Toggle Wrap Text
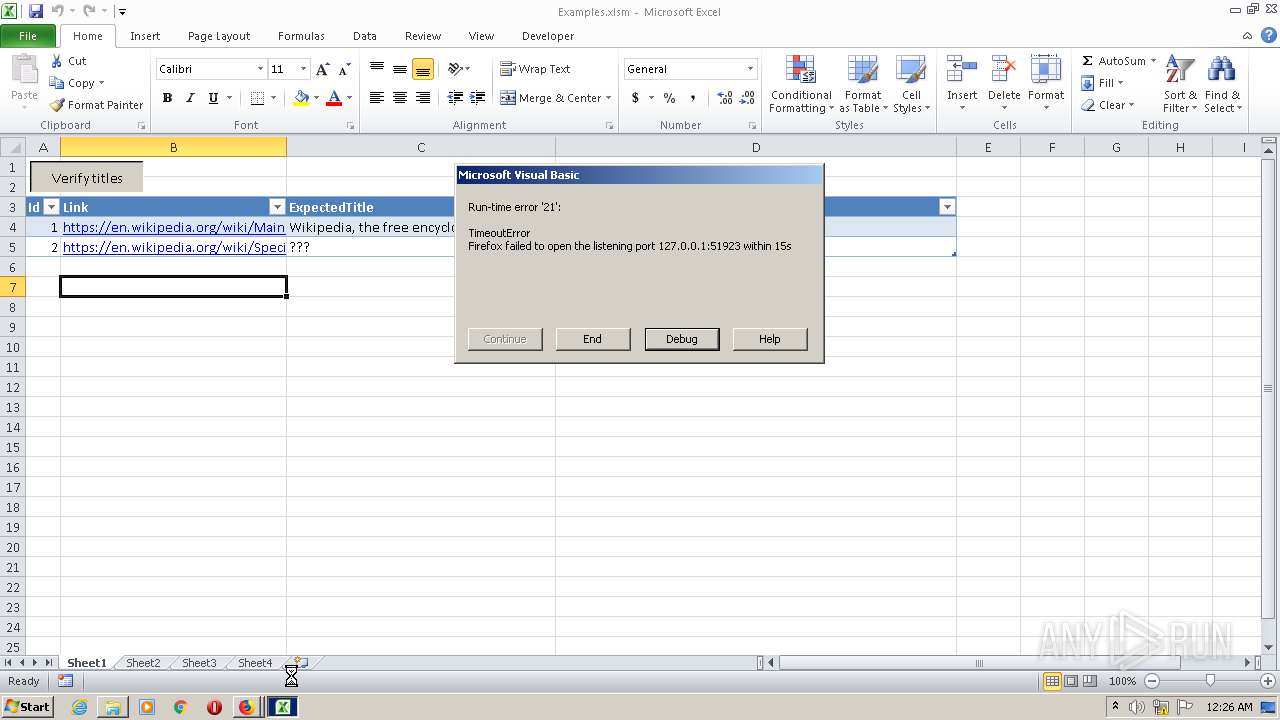1280x720 pixels. (x=535, y=69)
